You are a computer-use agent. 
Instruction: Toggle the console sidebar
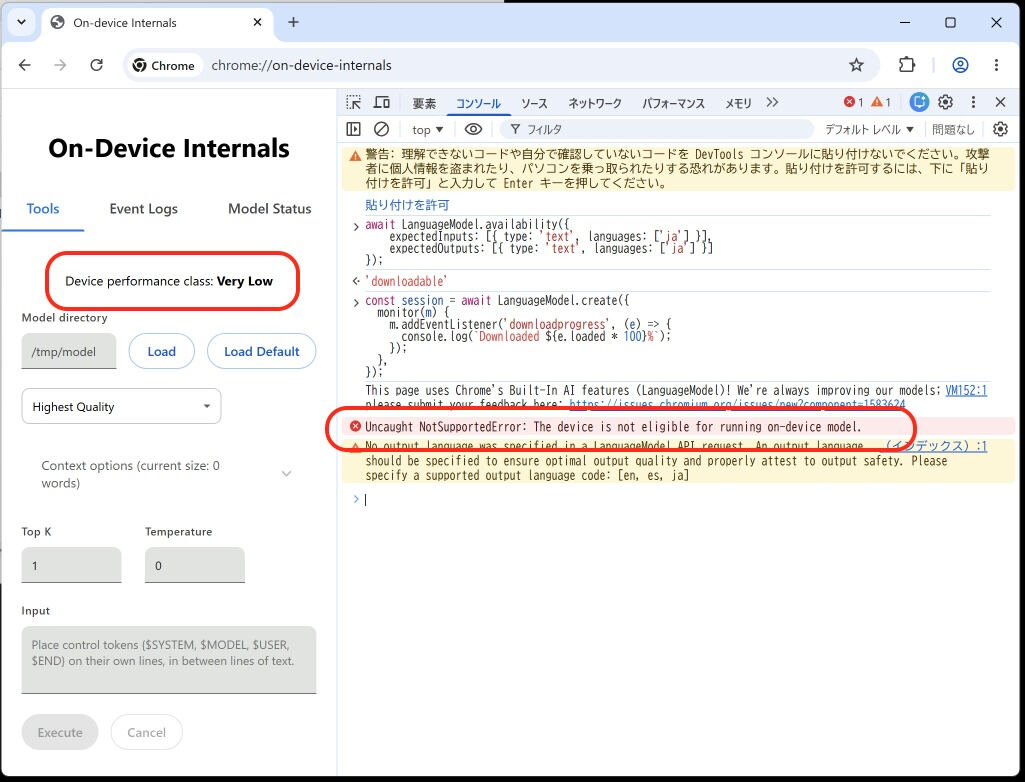[354, 129]
